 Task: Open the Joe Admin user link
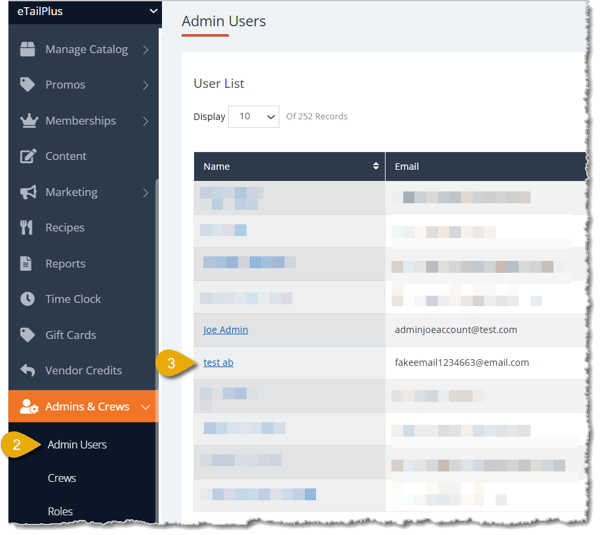tap(226, 331)
